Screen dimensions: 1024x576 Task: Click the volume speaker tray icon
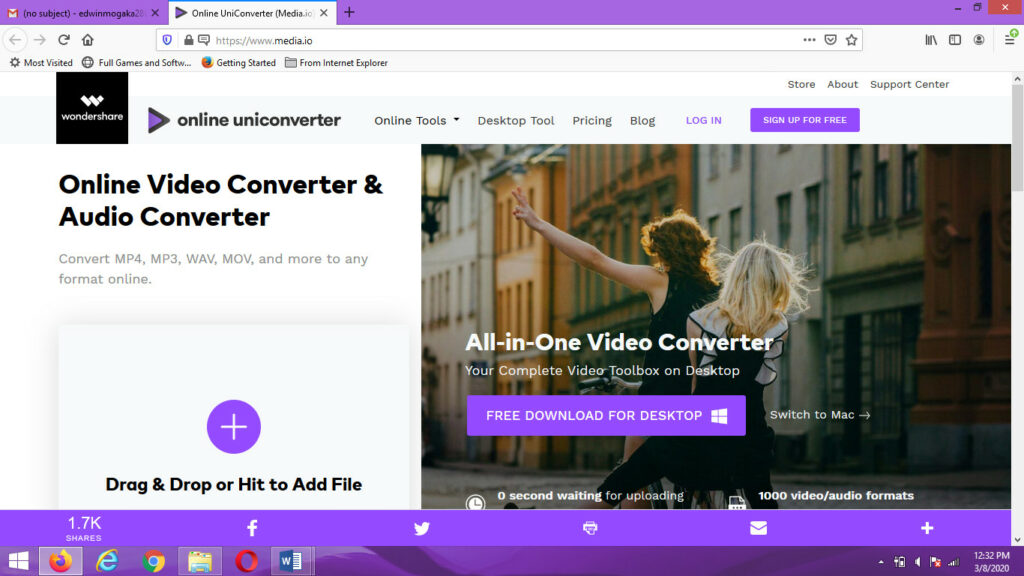click(x=918, y=562)
